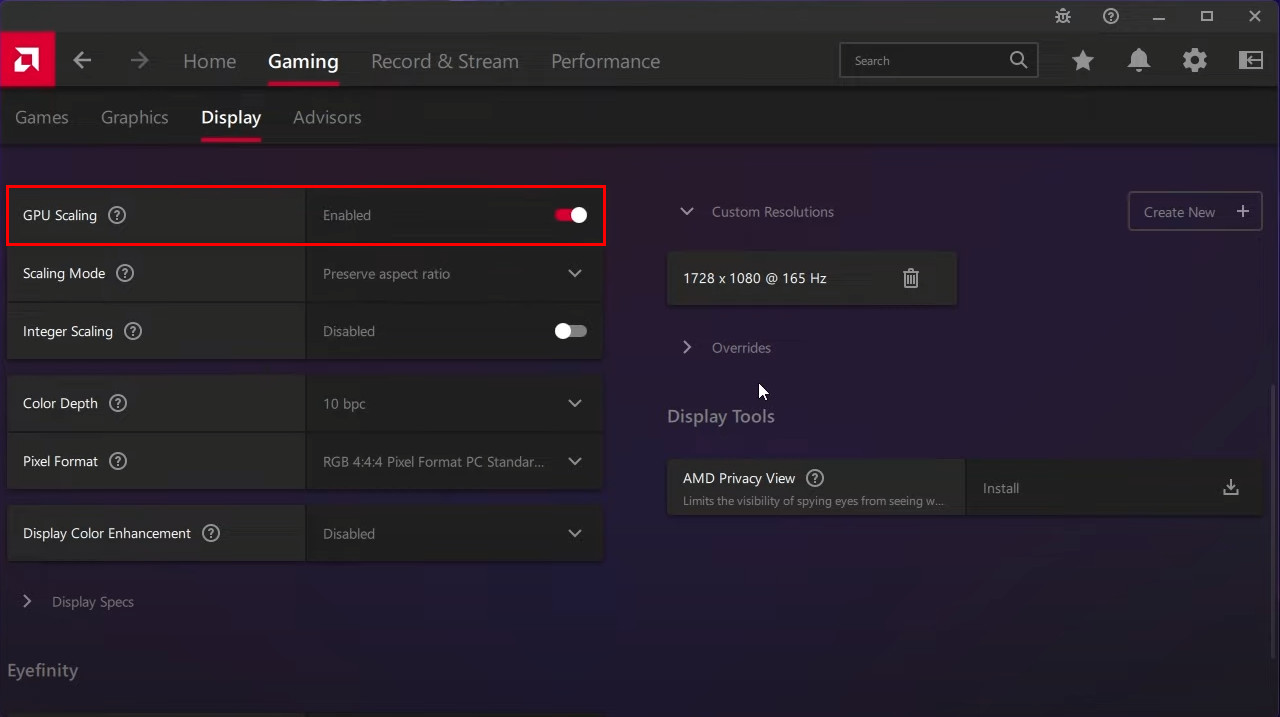Open settings gear icon
This screenshot has height=717, width=1280.
pos(1195,61)
